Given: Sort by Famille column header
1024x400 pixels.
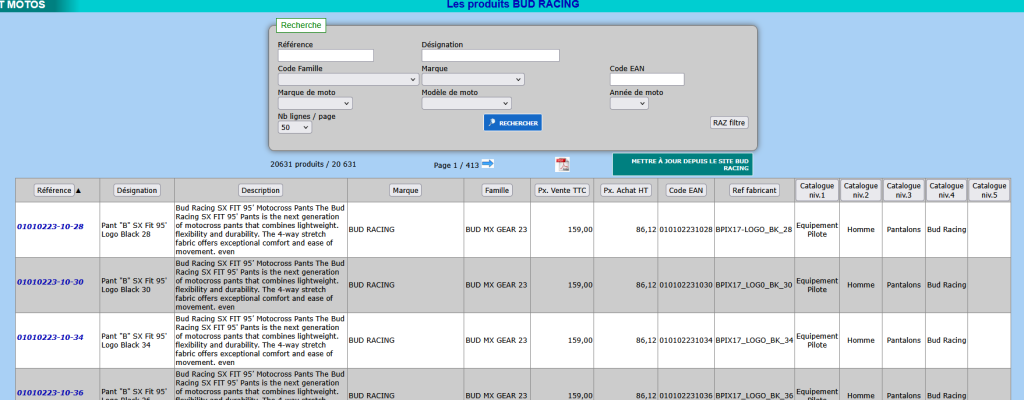Looking at the screenshot, I should coord(497,190).
